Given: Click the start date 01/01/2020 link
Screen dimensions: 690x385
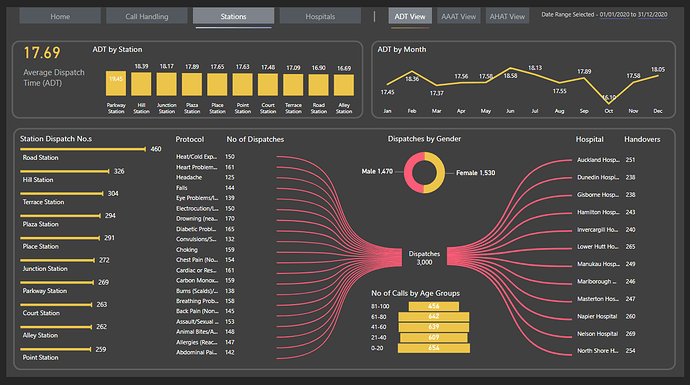Looking at the screenshot, I should pos(614,15).
